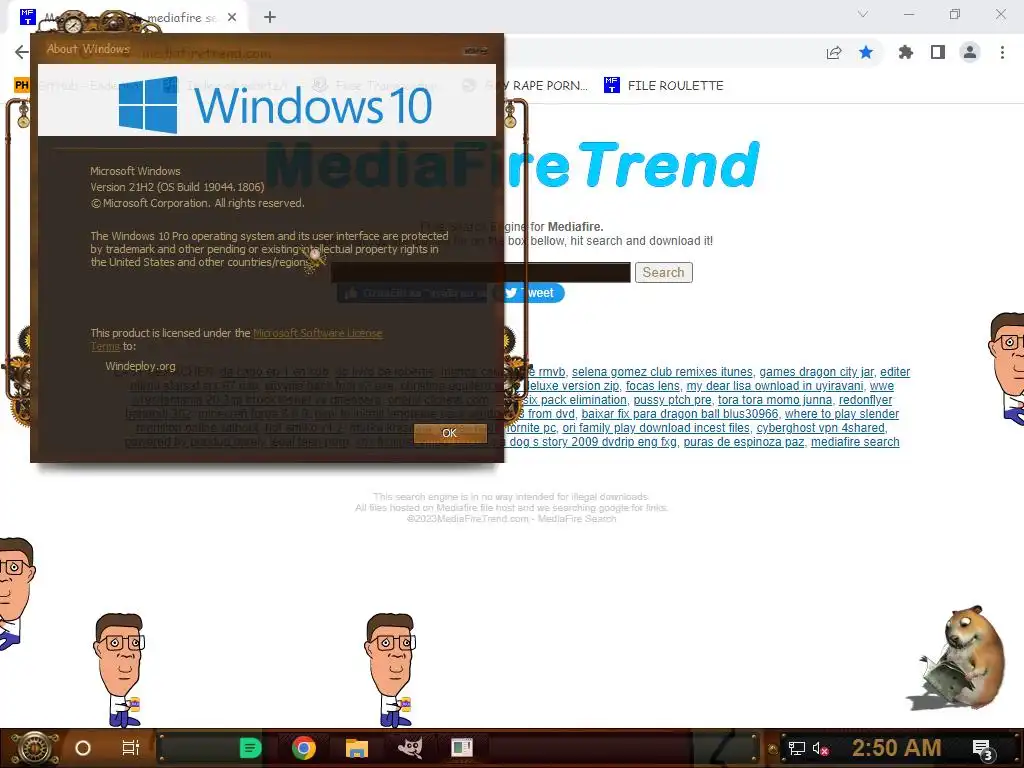This screenshot has height=768, width=1024.
Task: Show the Chrome side panel
Action: tap(938, 52)
